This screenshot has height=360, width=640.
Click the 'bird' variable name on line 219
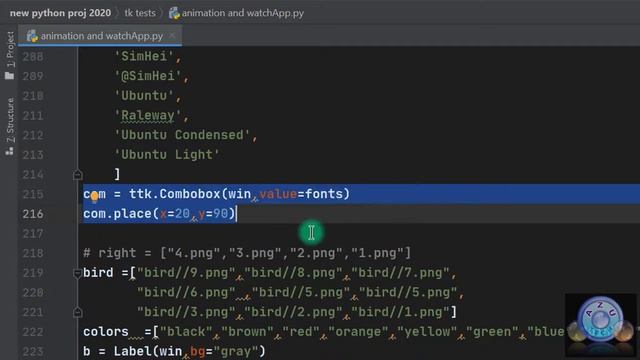coord(98,273)
